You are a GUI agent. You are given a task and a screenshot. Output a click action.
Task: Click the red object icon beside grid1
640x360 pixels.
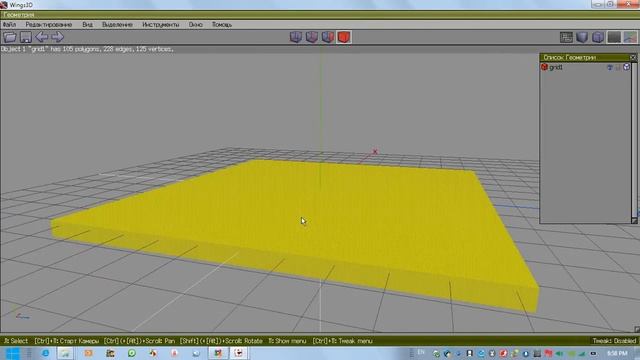click(544, 67)
